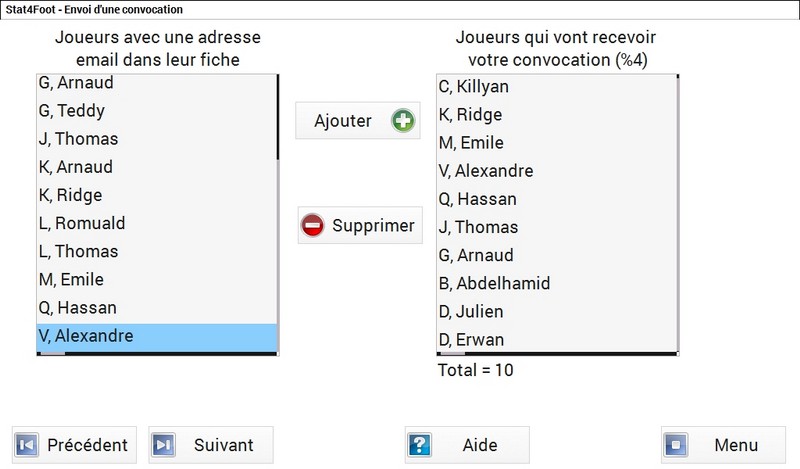Select D, Erwan in the recipients list
The width and height of the screenshot is (800, 469).
[557, 339]
